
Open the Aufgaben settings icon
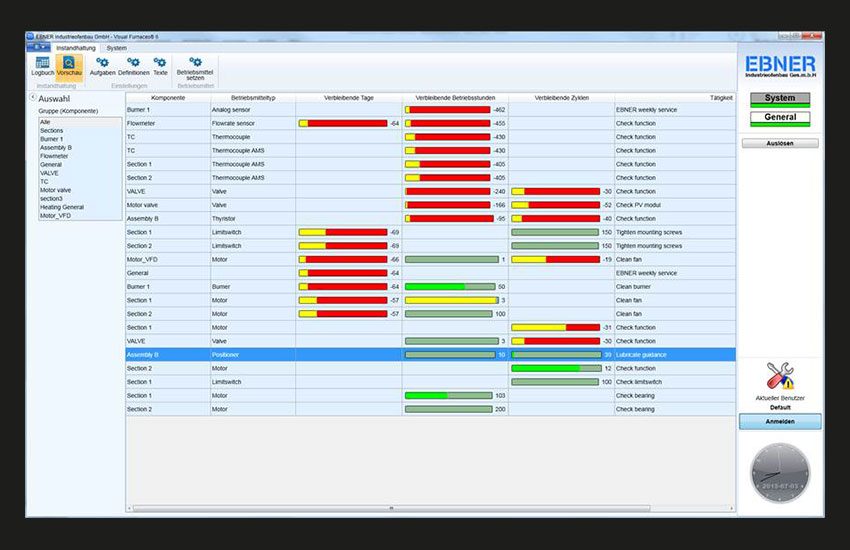pos(102,67)
